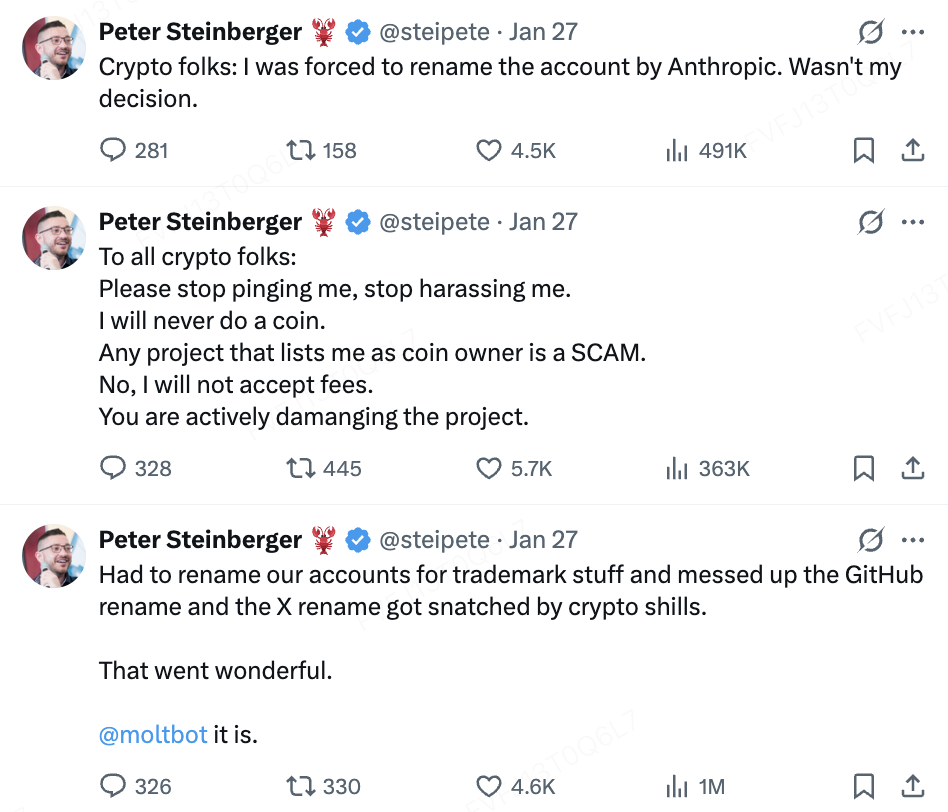View analytics of tweet with 491K views
Screen dimensions: 948x812
click(677, 150)
